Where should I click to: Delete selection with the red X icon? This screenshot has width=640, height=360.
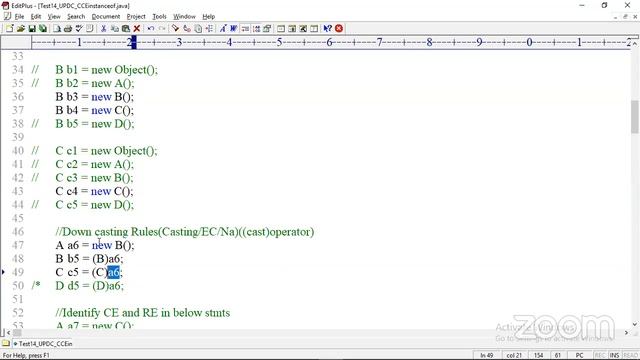pyautogui.click(x=137, y=29)
